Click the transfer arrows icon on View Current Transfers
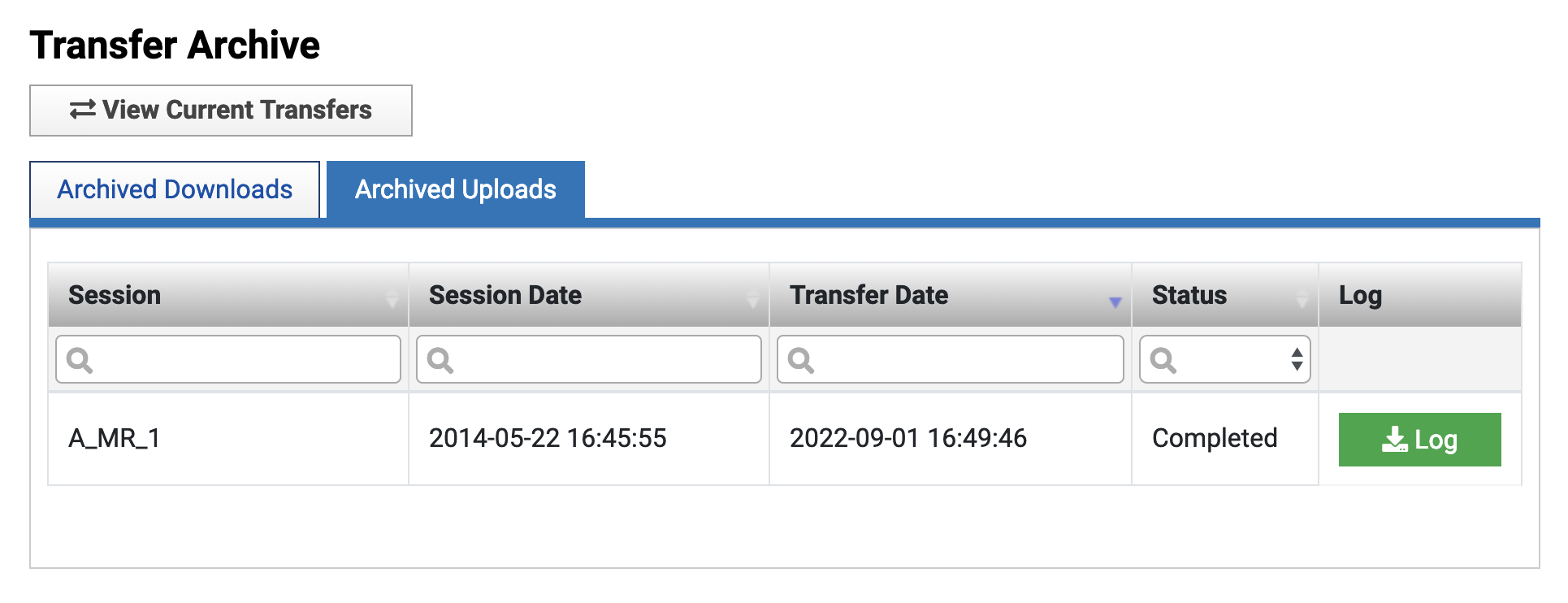The image size is (1568, 603). [82, 110]
